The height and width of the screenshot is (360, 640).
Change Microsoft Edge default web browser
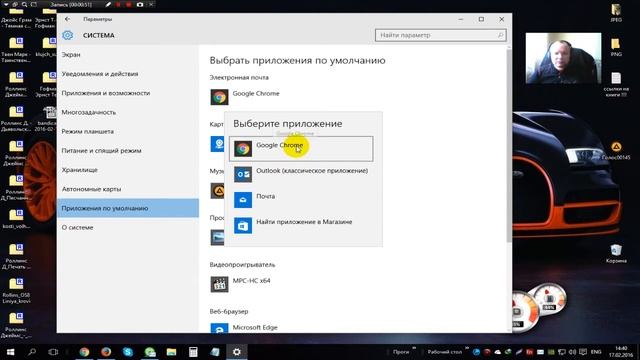[255, 327]
